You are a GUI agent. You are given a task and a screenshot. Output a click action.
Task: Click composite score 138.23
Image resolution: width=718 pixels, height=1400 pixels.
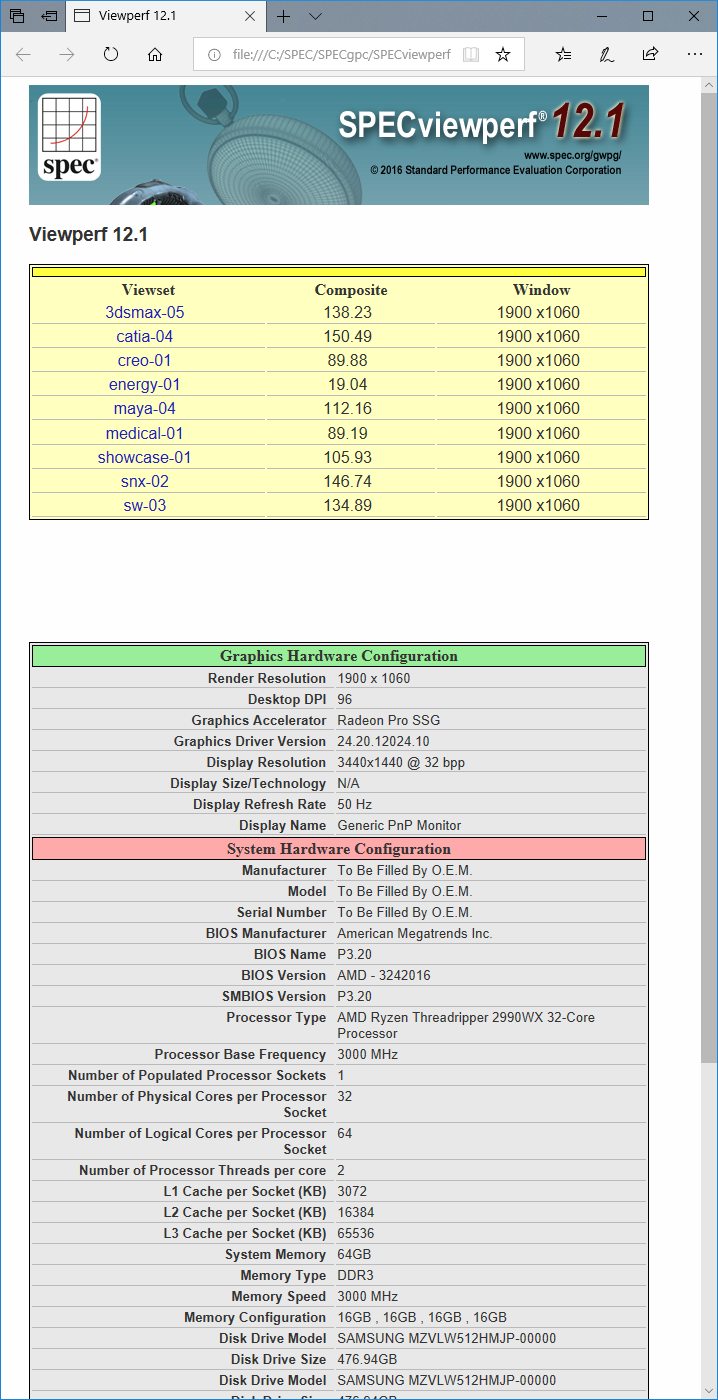(x=350, y=313)
